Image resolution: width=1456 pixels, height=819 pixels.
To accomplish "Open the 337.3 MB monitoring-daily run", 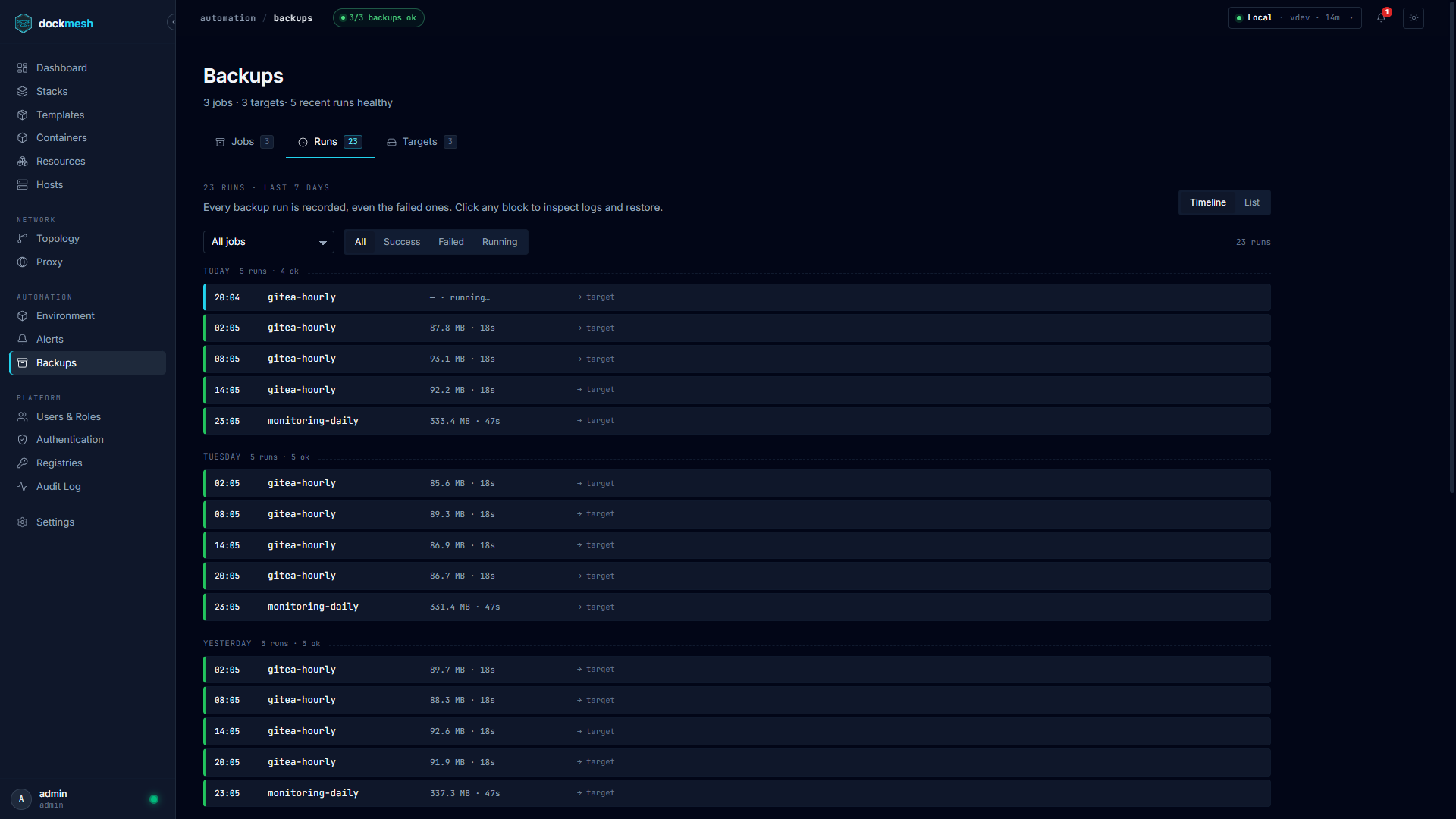I will pyautogui.click(x=737, y=793).
